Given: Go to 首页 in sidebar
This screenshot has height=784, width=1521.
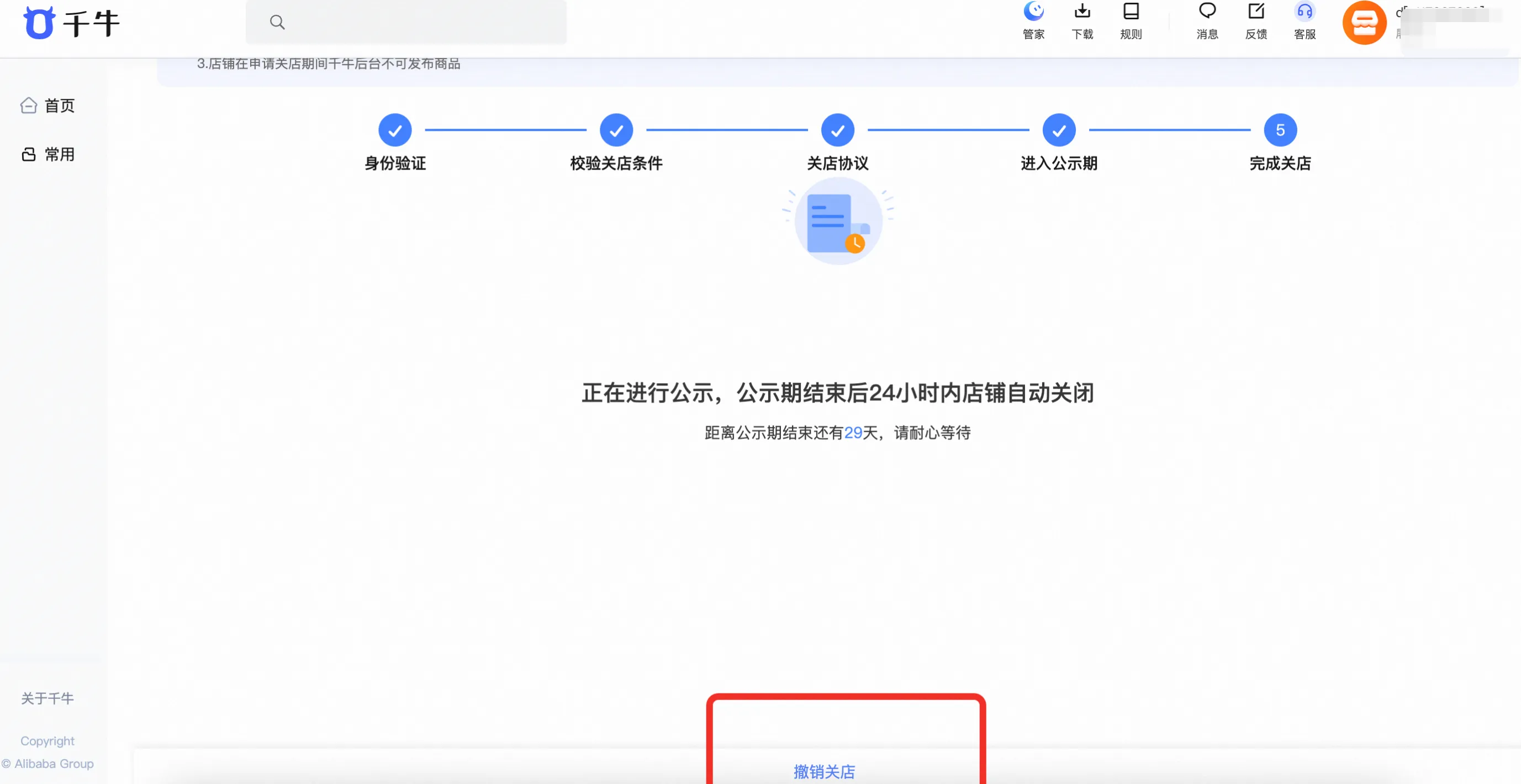Looking at the screenshot, I should tap(47, 105).
